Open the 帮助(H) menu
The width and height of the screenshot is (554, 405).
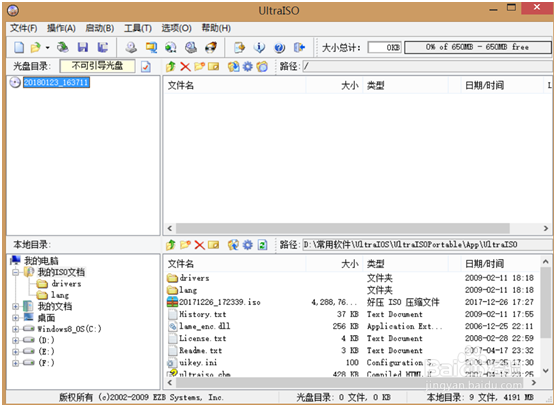click(216, 28)
